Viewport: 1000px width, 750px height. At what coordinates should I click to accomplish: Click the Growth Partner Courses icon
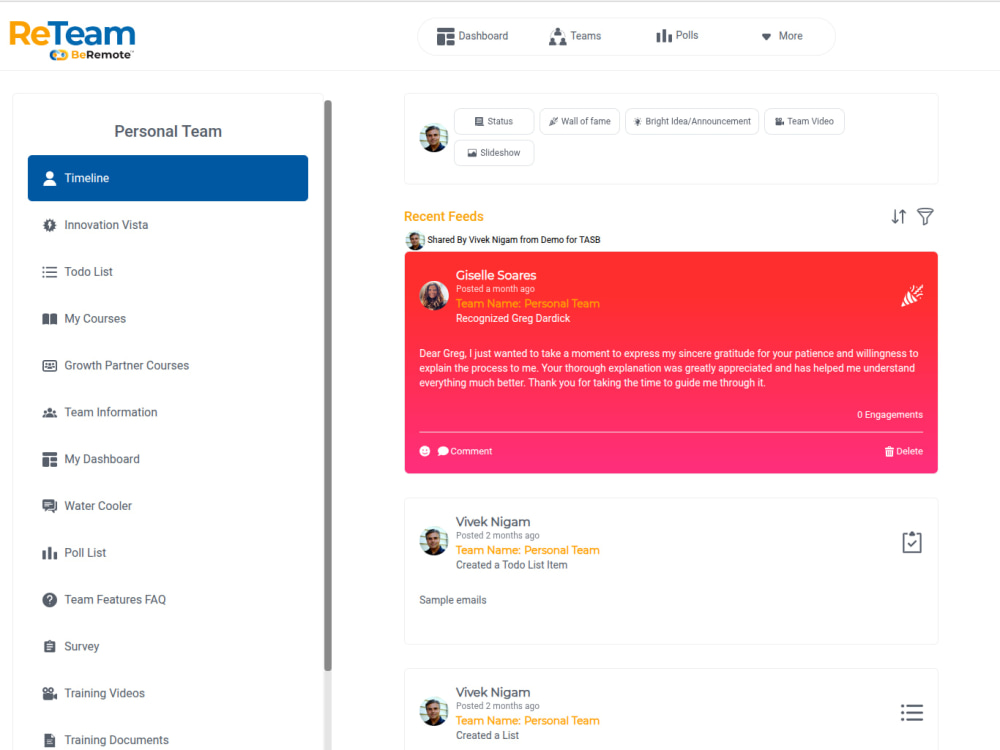[49, 365]
